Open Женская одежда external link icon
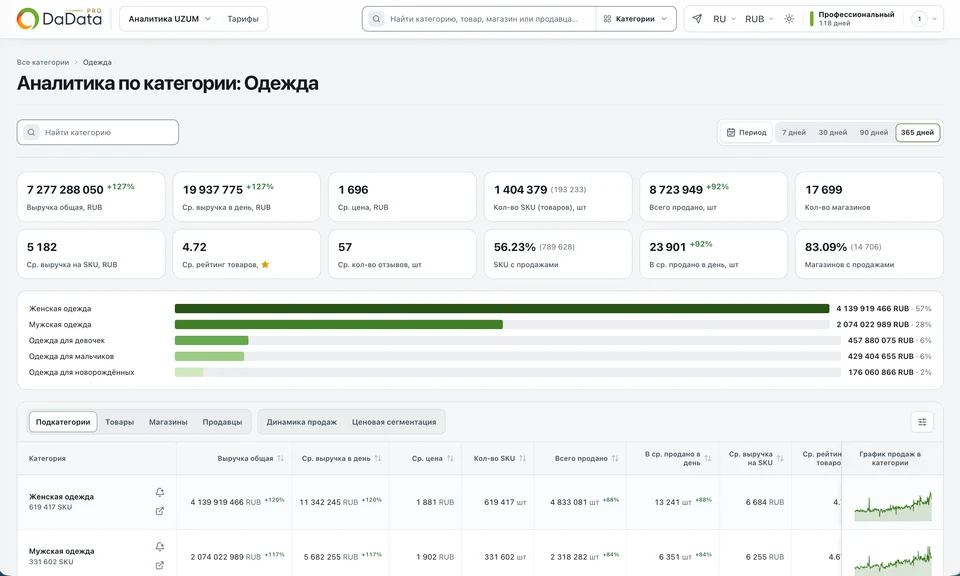The height and width of the screenshot is (576, 960). point(160,511)
